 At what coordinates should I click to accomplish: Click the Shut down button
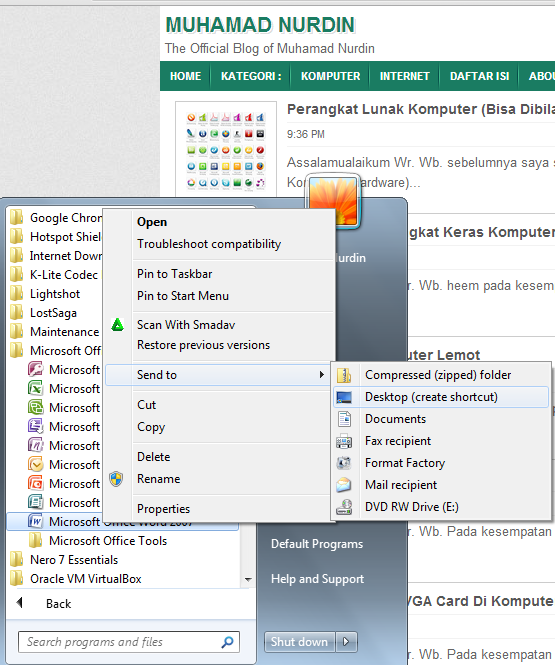click(x=299, y=642)
